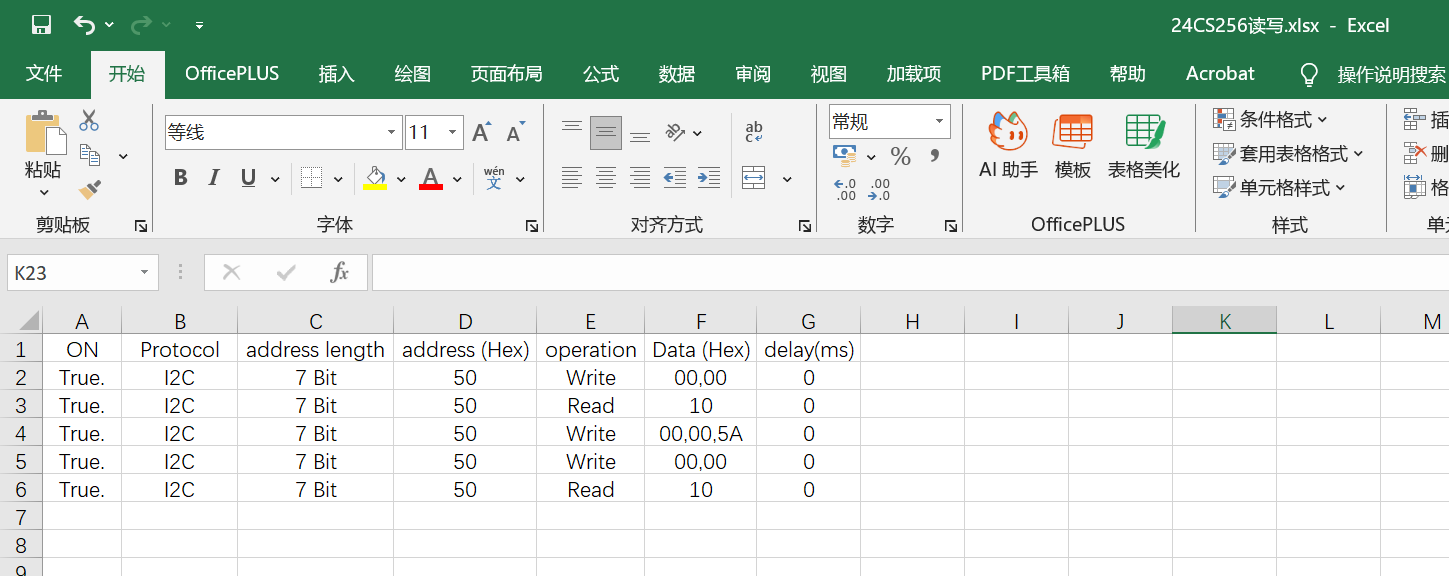Open 单元格样式 cell styles

pos(1279,187)
